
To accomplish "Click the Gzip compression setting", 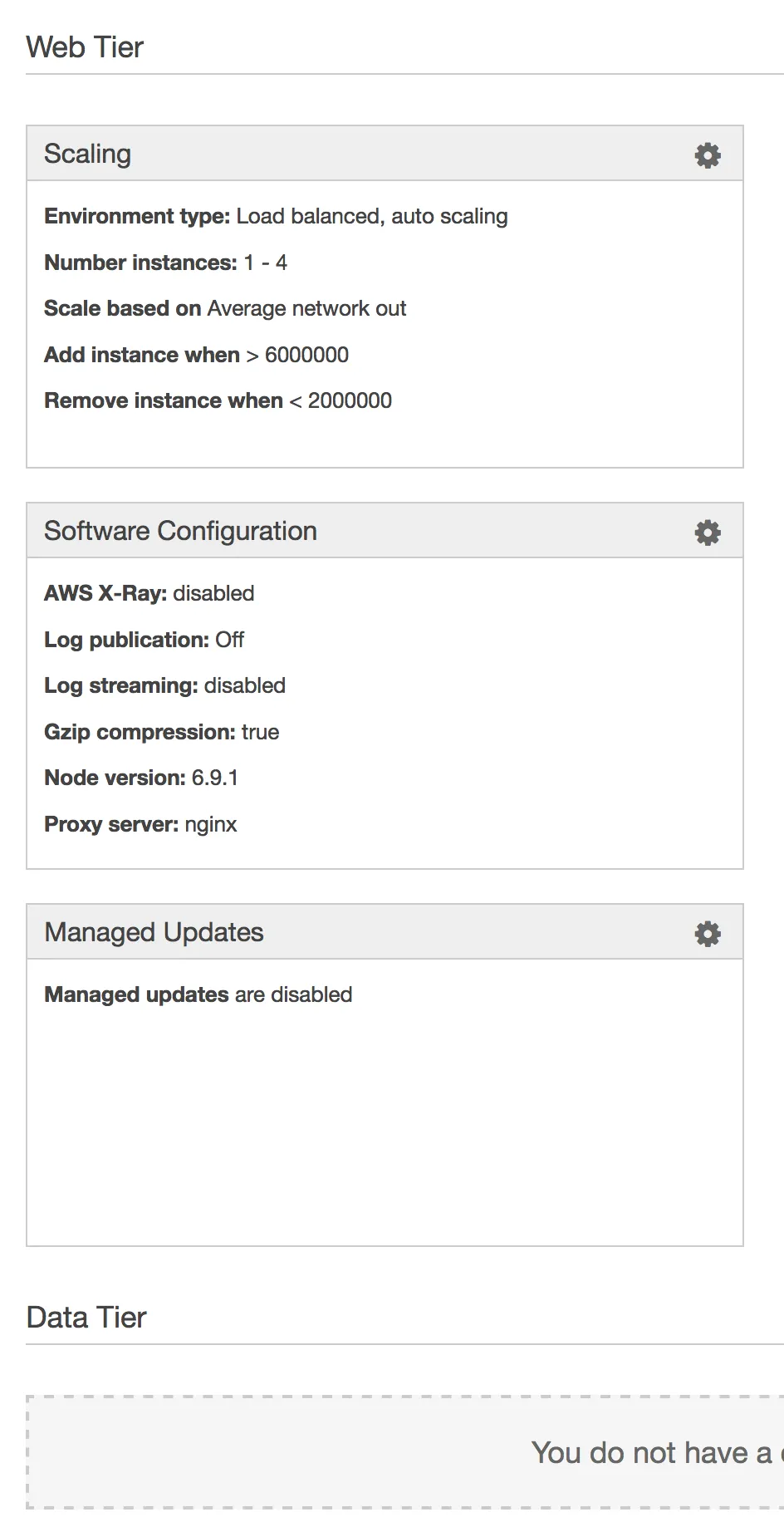I will click(x=260, y=733).
